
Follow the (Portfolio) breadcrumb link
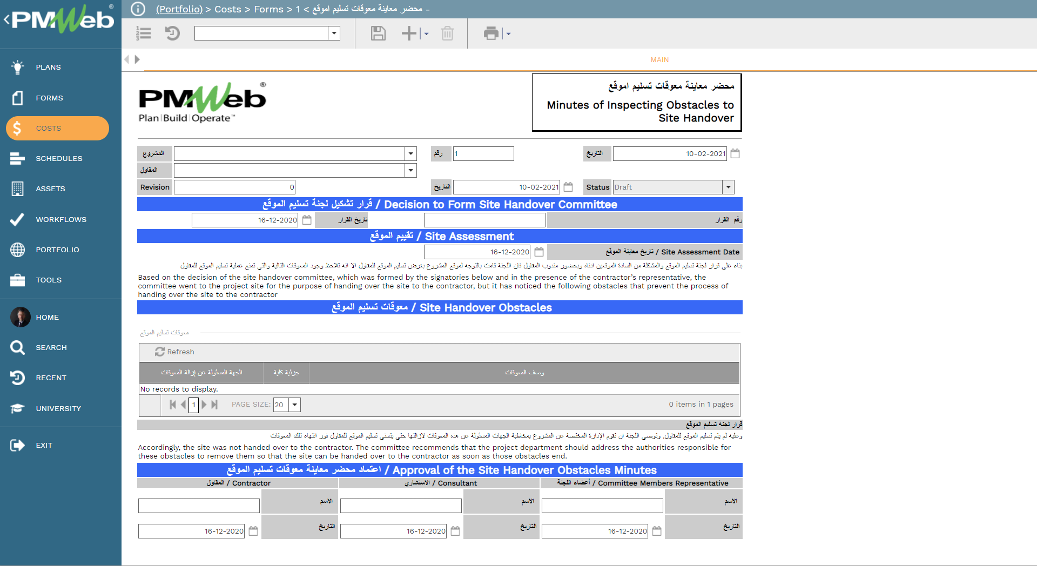[182, 8]
